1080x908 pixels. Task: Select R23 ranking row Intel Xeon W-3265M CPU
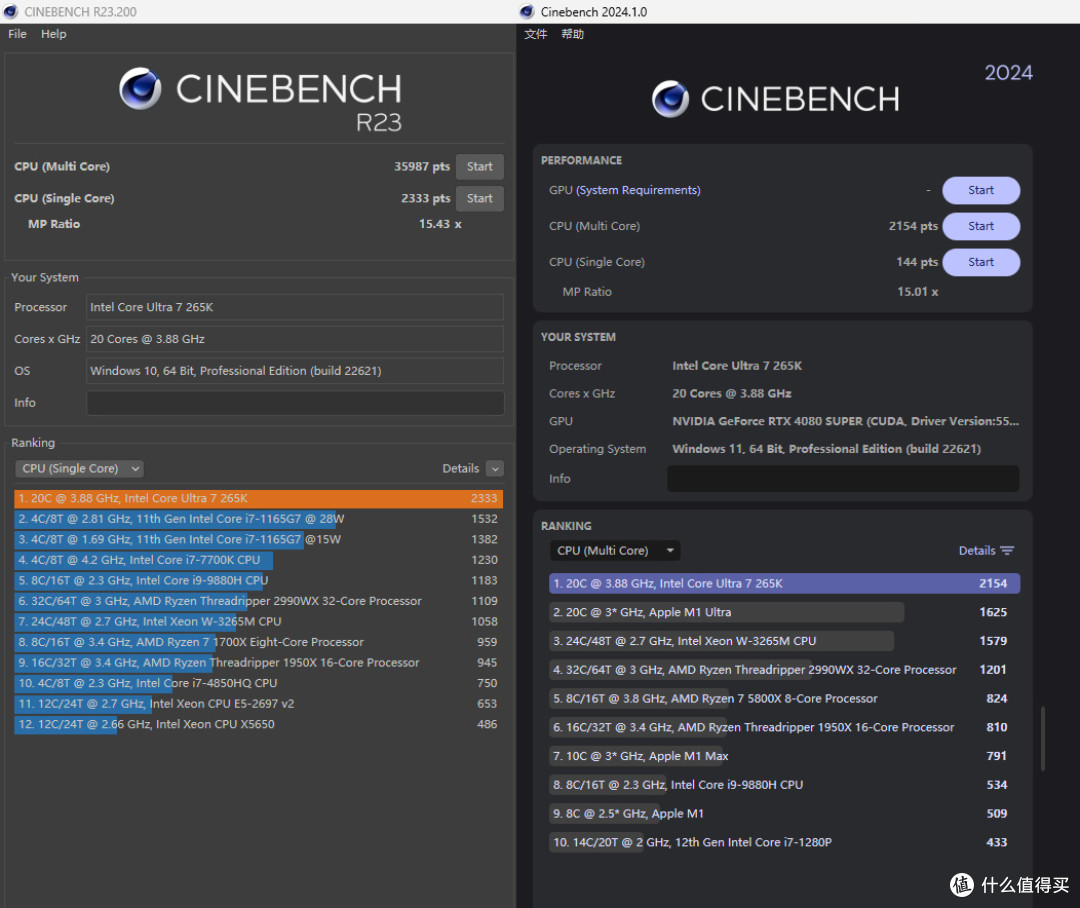258,621
